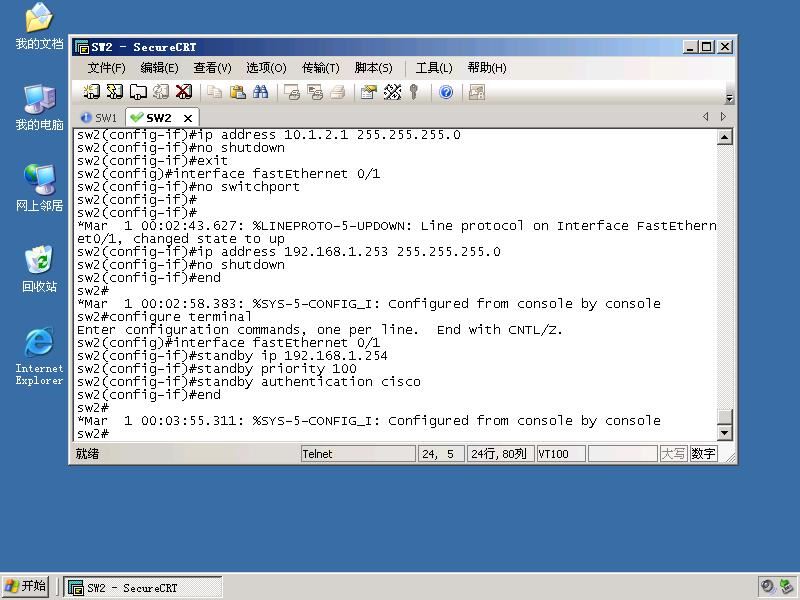This screenshot has height=600, width=800.
Task: Click the 'standby priority 100' line
Action: coord(217,369)
